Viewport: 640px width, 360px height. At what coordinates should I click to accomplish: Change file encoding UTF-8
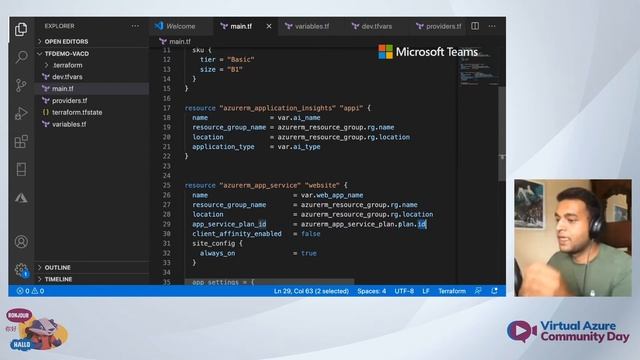pos(404,291)
